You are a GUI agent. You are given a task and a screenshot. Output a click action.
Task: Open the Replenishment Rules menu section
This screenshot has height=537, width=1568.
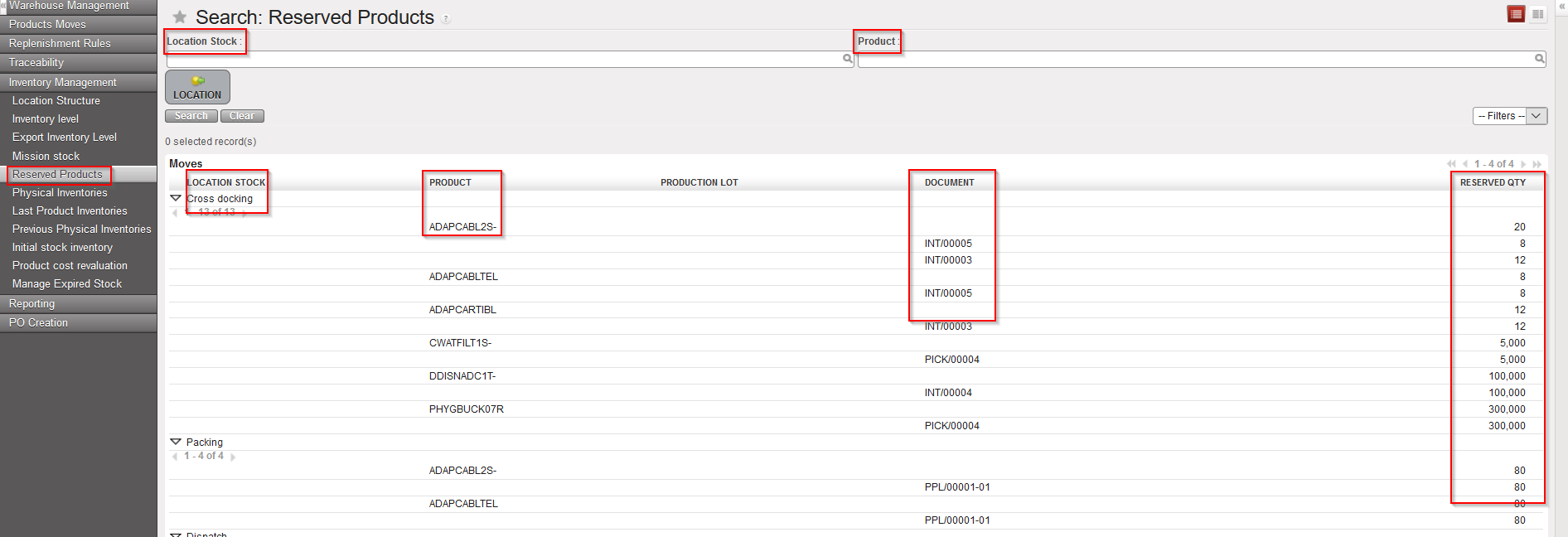click(x=79, y=43)
